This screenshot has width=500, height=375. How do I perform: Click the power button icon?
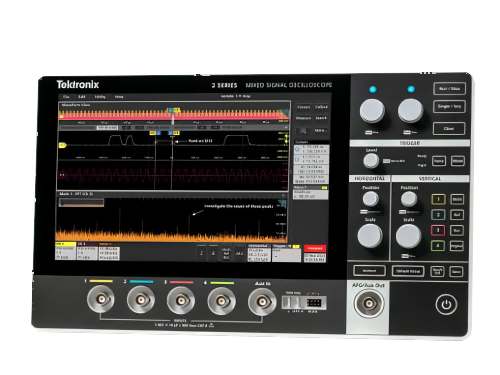pos(446,304)
